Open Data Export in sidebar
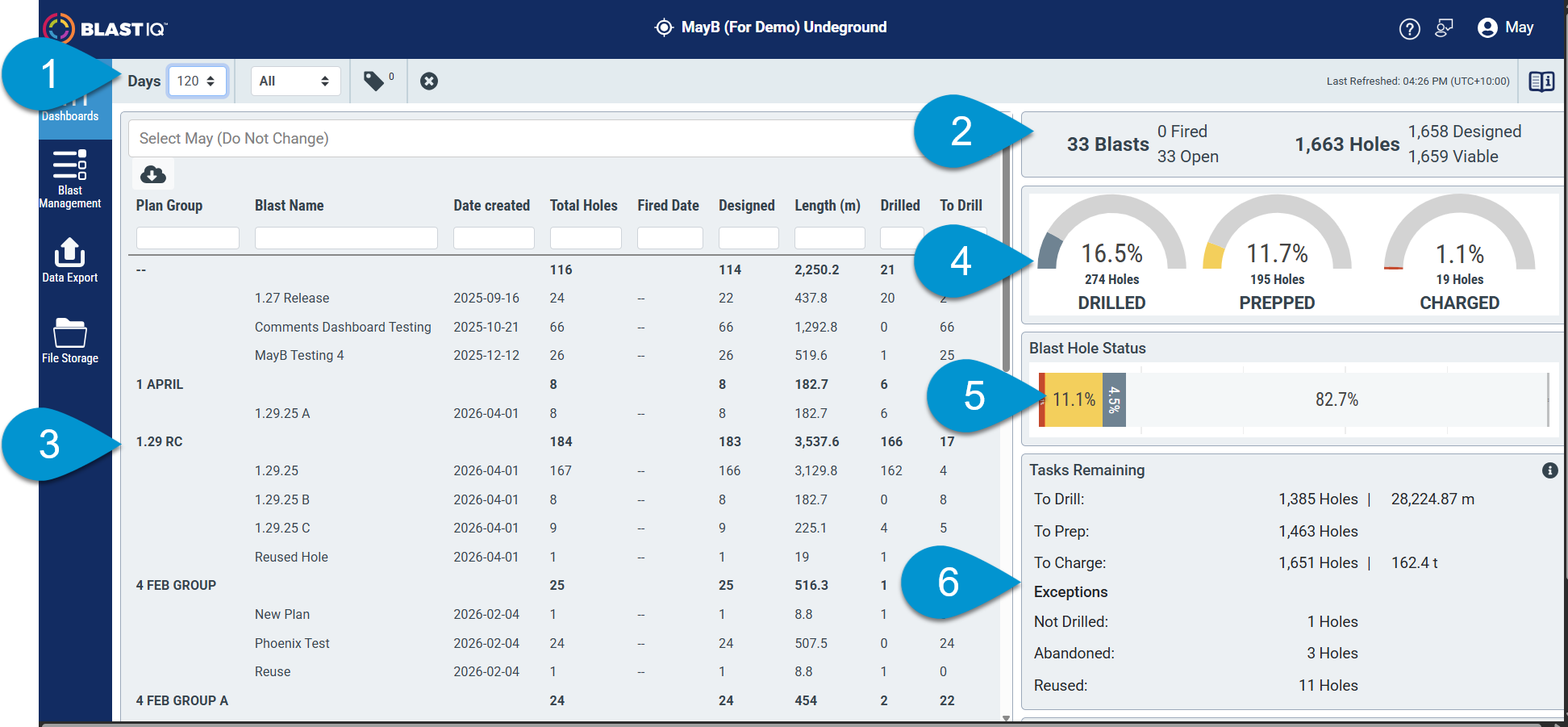The height and width of the screenshot is (727, 1568). tap(70, 260)
